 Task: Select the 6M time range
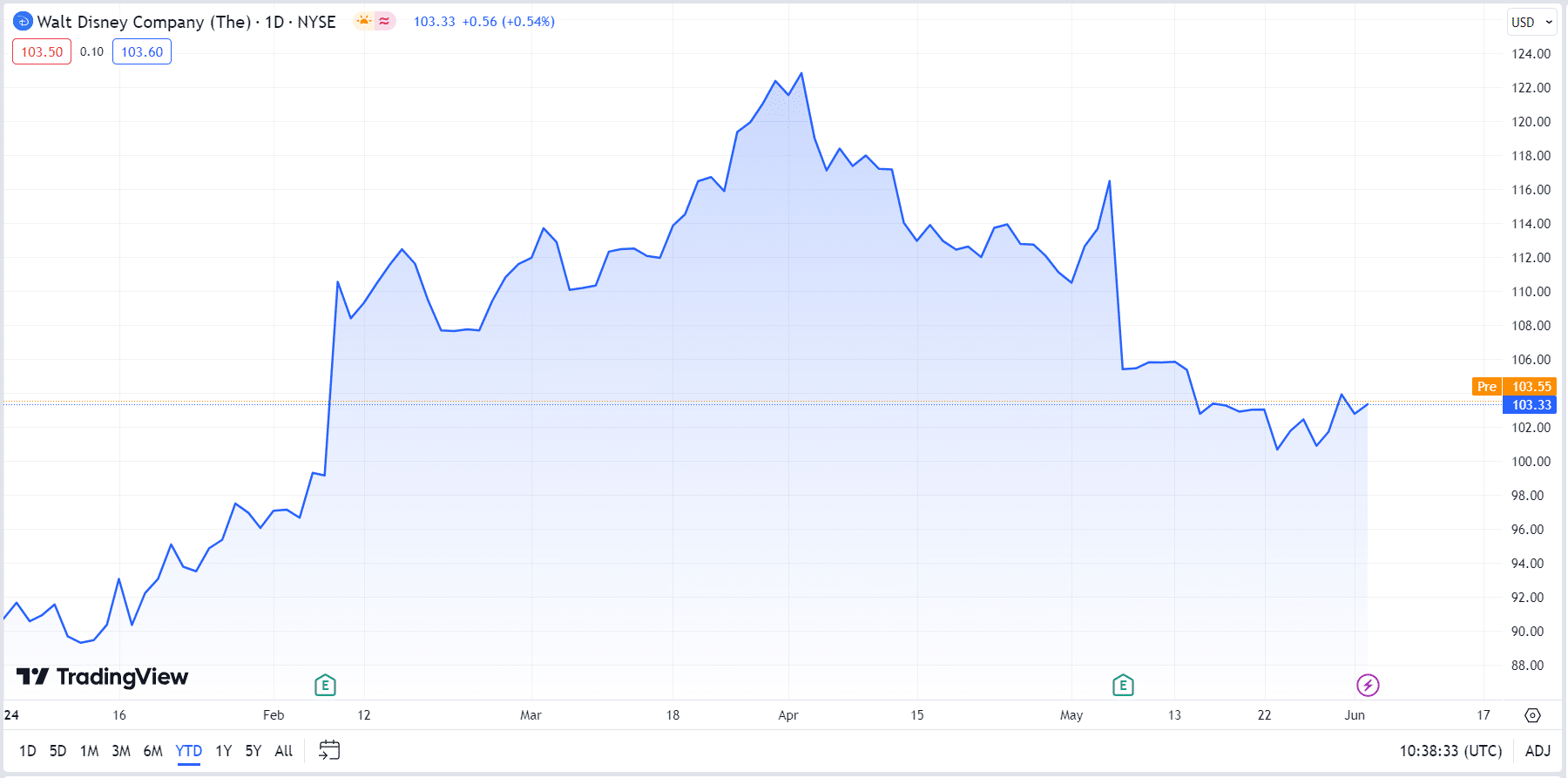[x=152, y=751]
